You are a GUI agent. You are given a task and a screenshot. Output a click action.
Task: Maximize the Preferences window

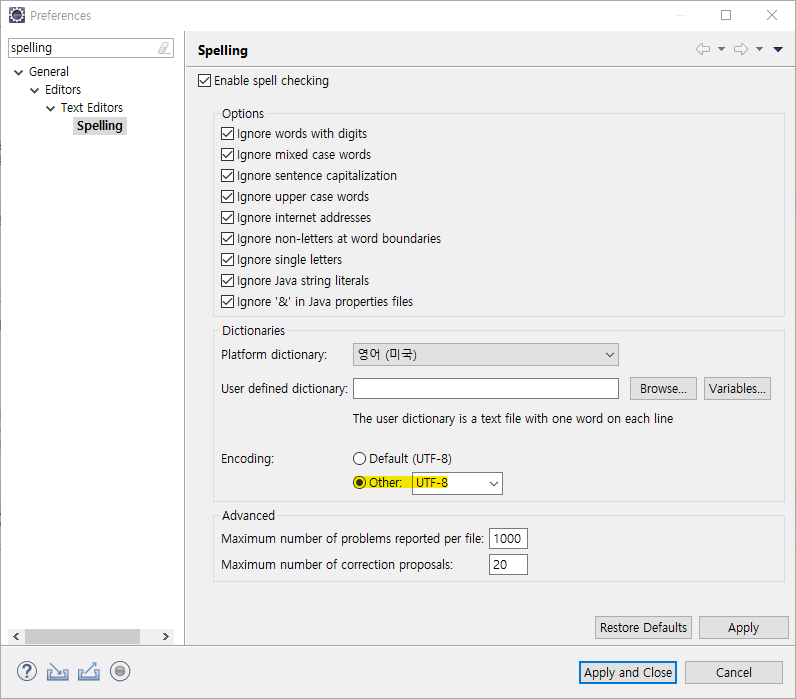[x=726, y=15]
